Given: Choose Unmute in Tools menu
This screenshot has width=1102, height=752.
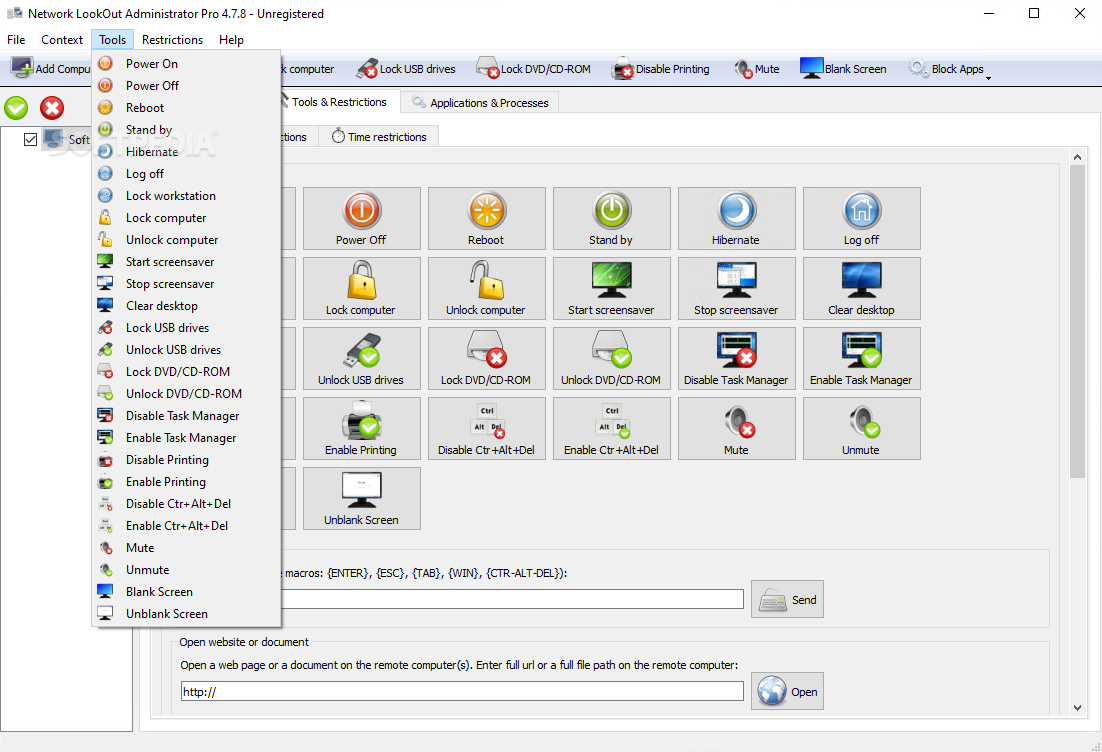Looking at the screenshot, I should click(186, 570).
